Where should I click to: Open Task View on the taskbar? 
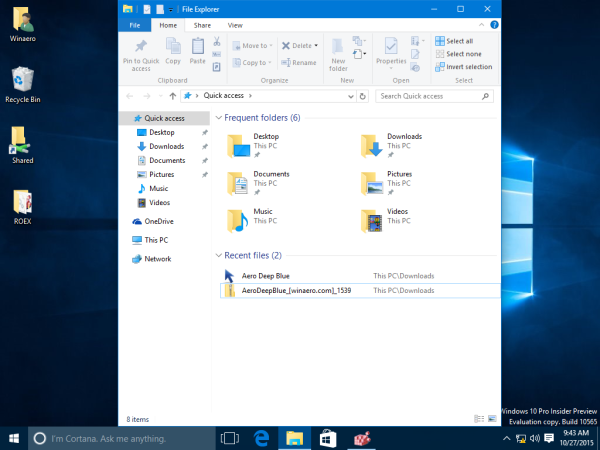[230, 439]
